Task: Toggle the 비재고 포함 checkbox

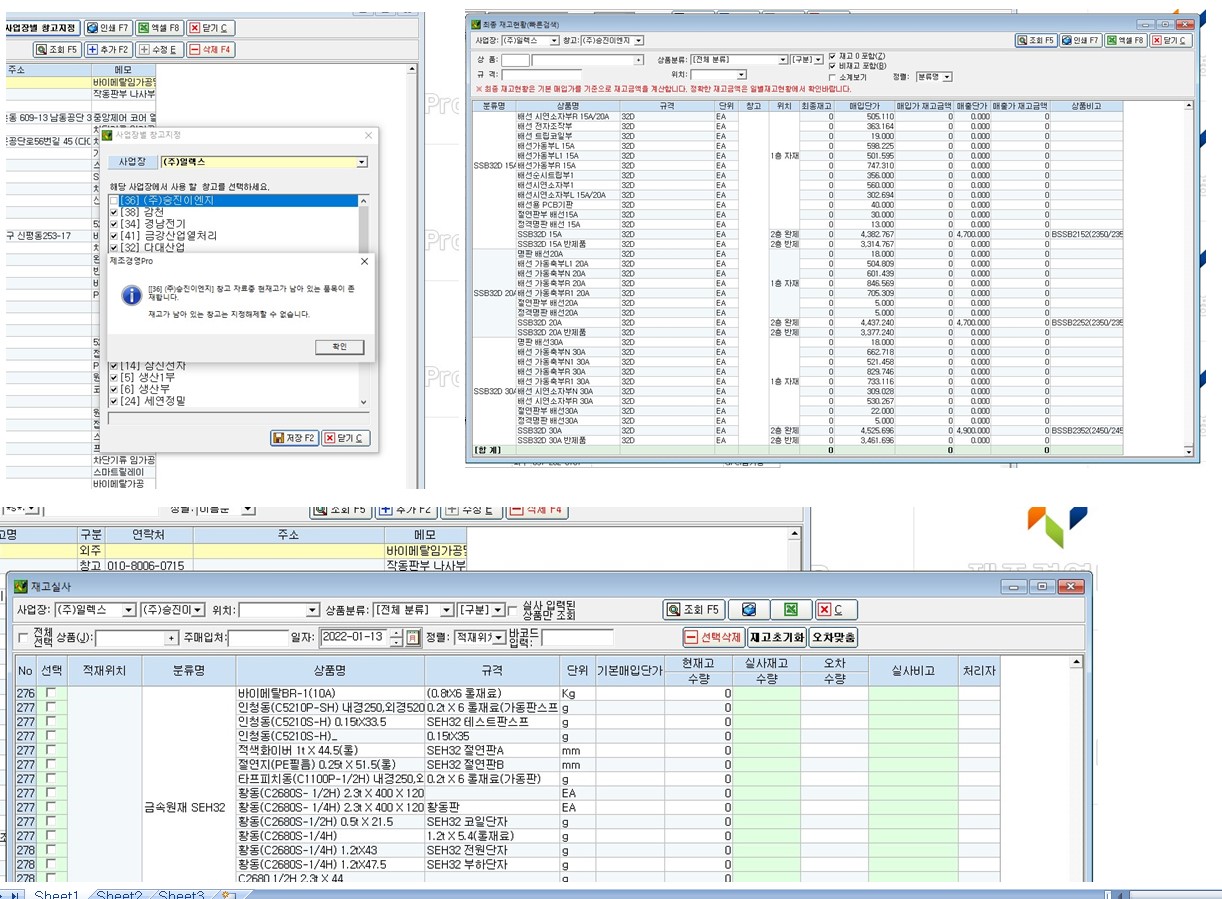Action: (x=833, y=66)
